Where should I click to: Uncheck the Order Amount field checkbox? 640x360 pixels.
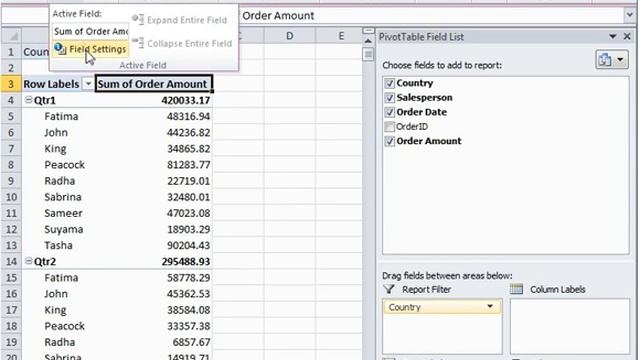pyautogui.click(x=389, y=141)
